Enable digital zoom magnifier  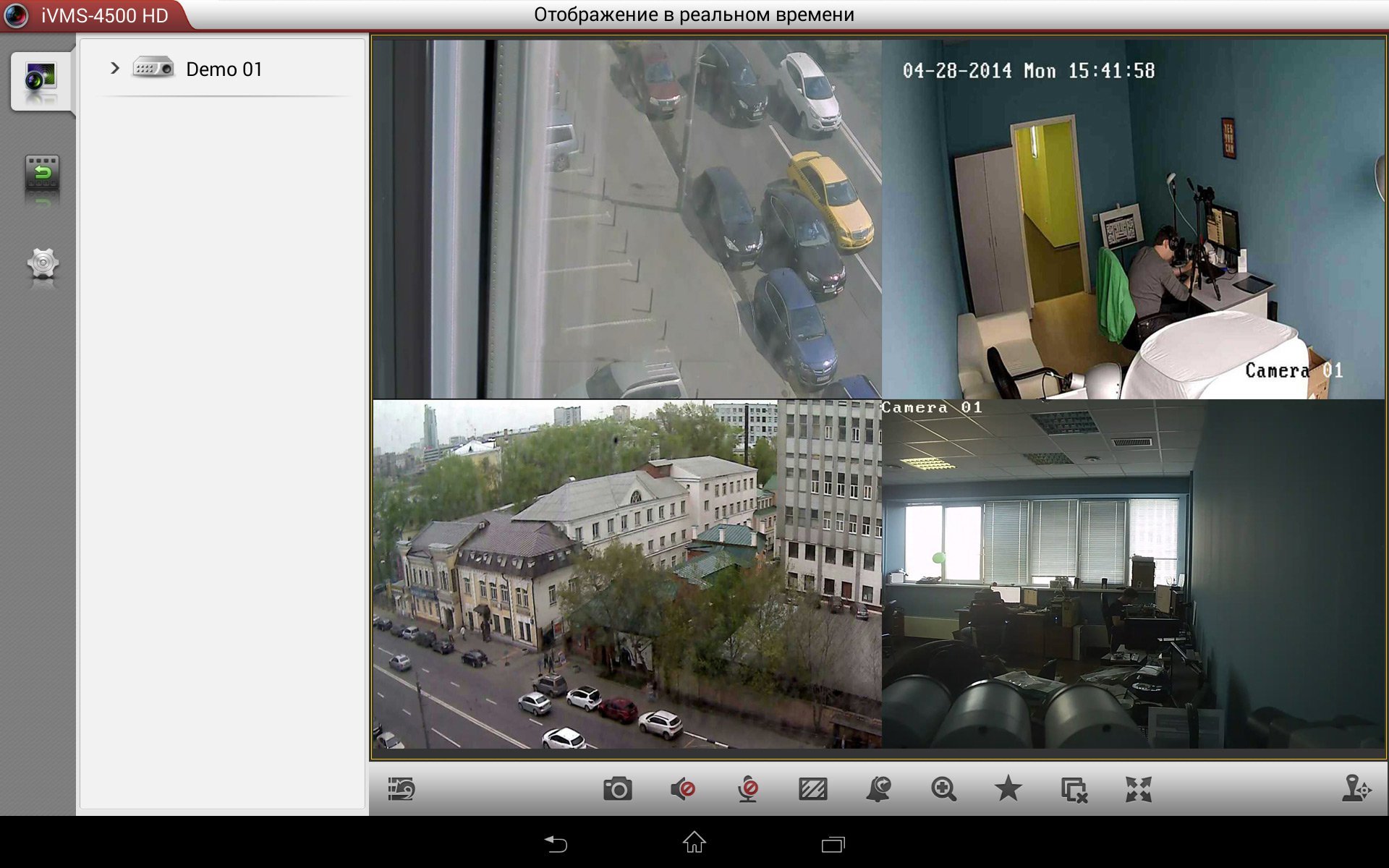[x=943, y=789]
